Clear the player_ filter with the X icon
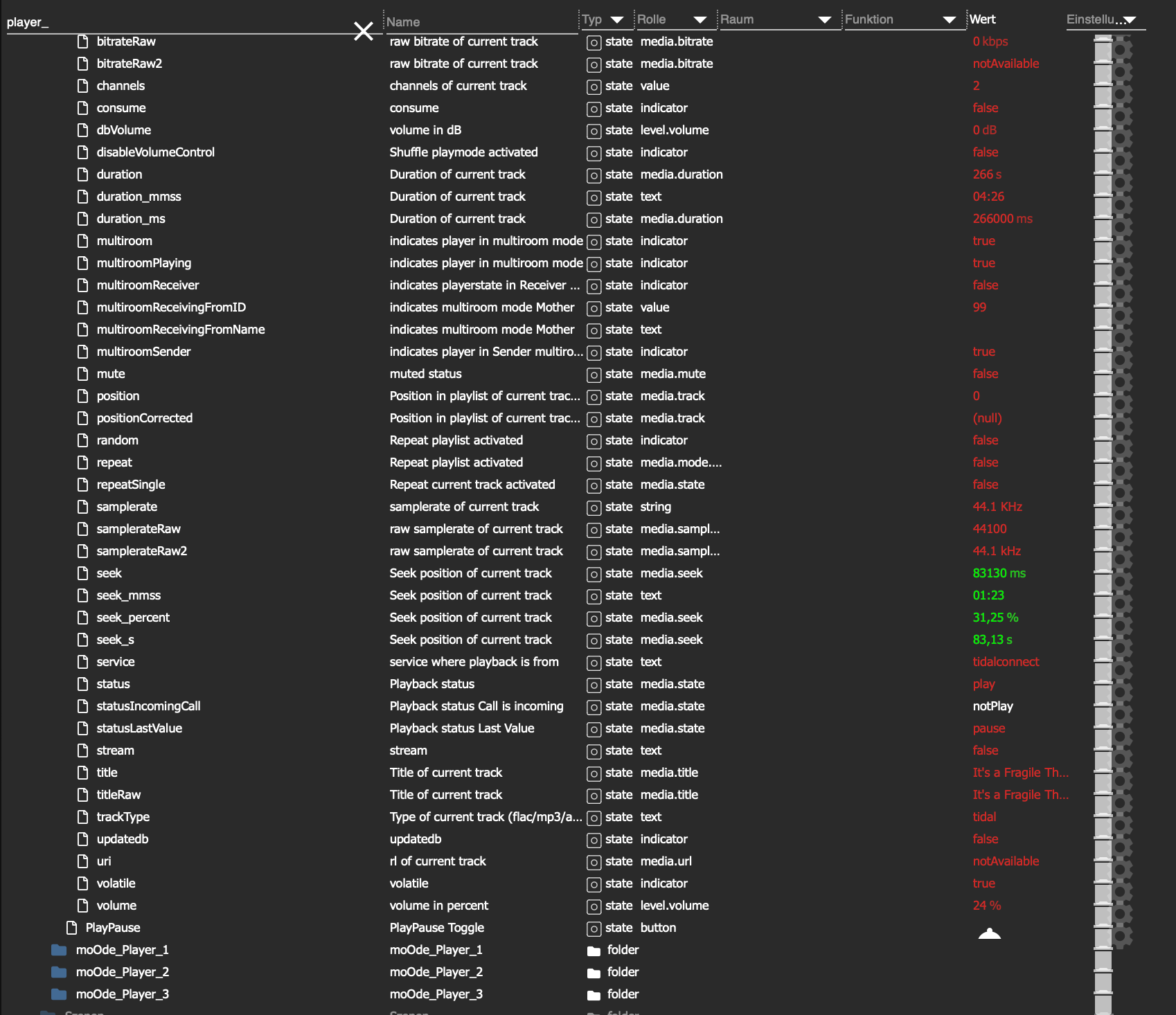The height and width of the screenshot is (1015, 1176). click(x=364, y=30)
